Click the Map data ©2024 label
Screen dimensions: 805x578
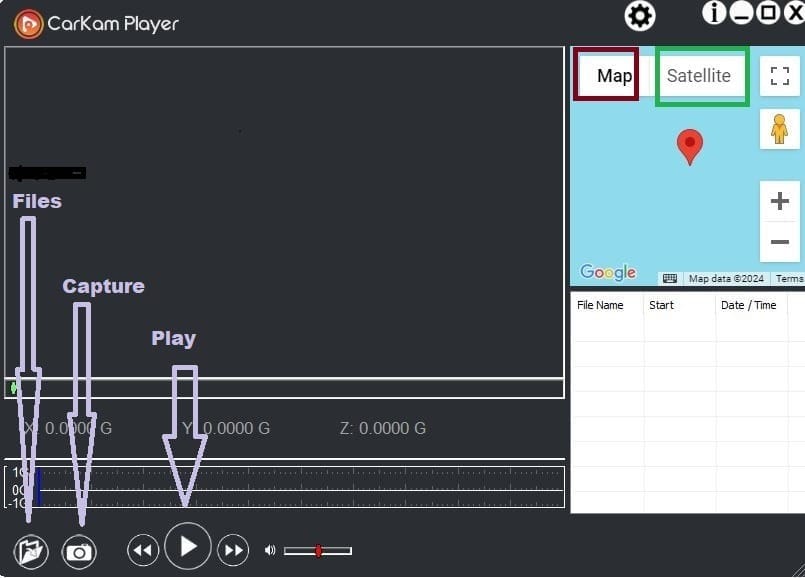726,278
